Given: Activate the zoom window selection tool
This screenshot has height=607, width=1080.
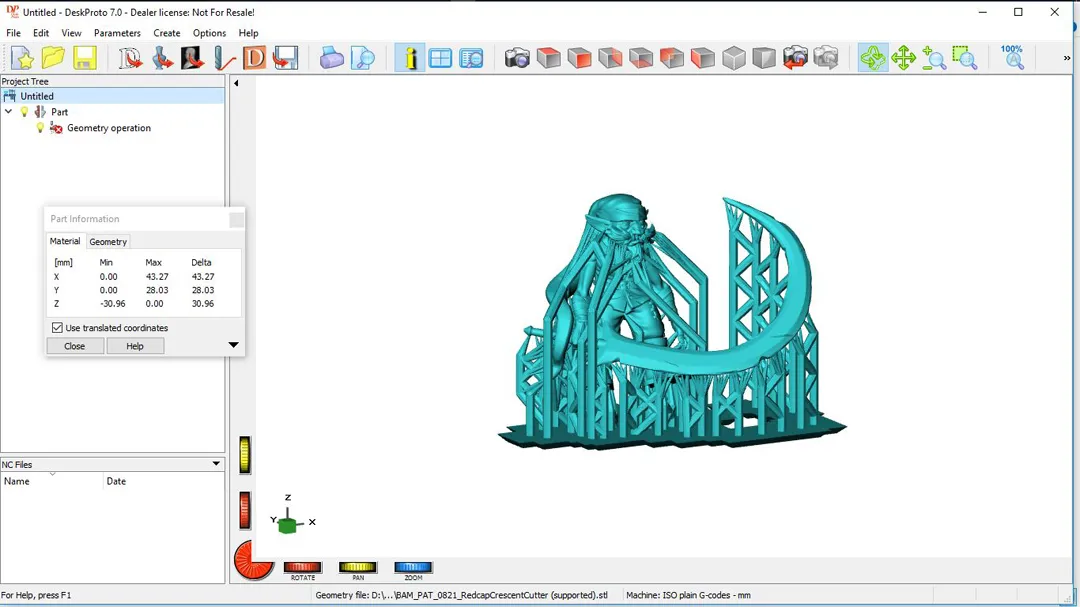Looking at the screenshot, I should [x=965, y=58].
